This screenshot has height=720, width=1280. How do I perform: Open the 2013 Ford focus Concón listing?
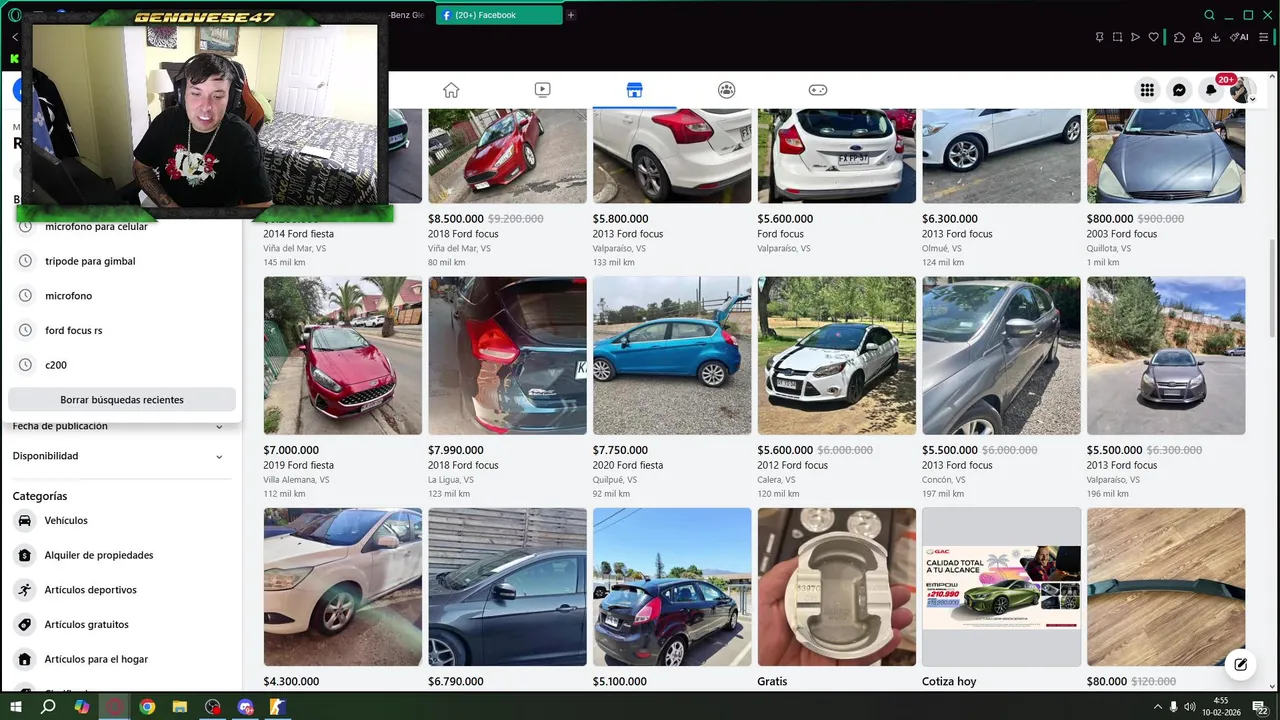[1001, 388]
